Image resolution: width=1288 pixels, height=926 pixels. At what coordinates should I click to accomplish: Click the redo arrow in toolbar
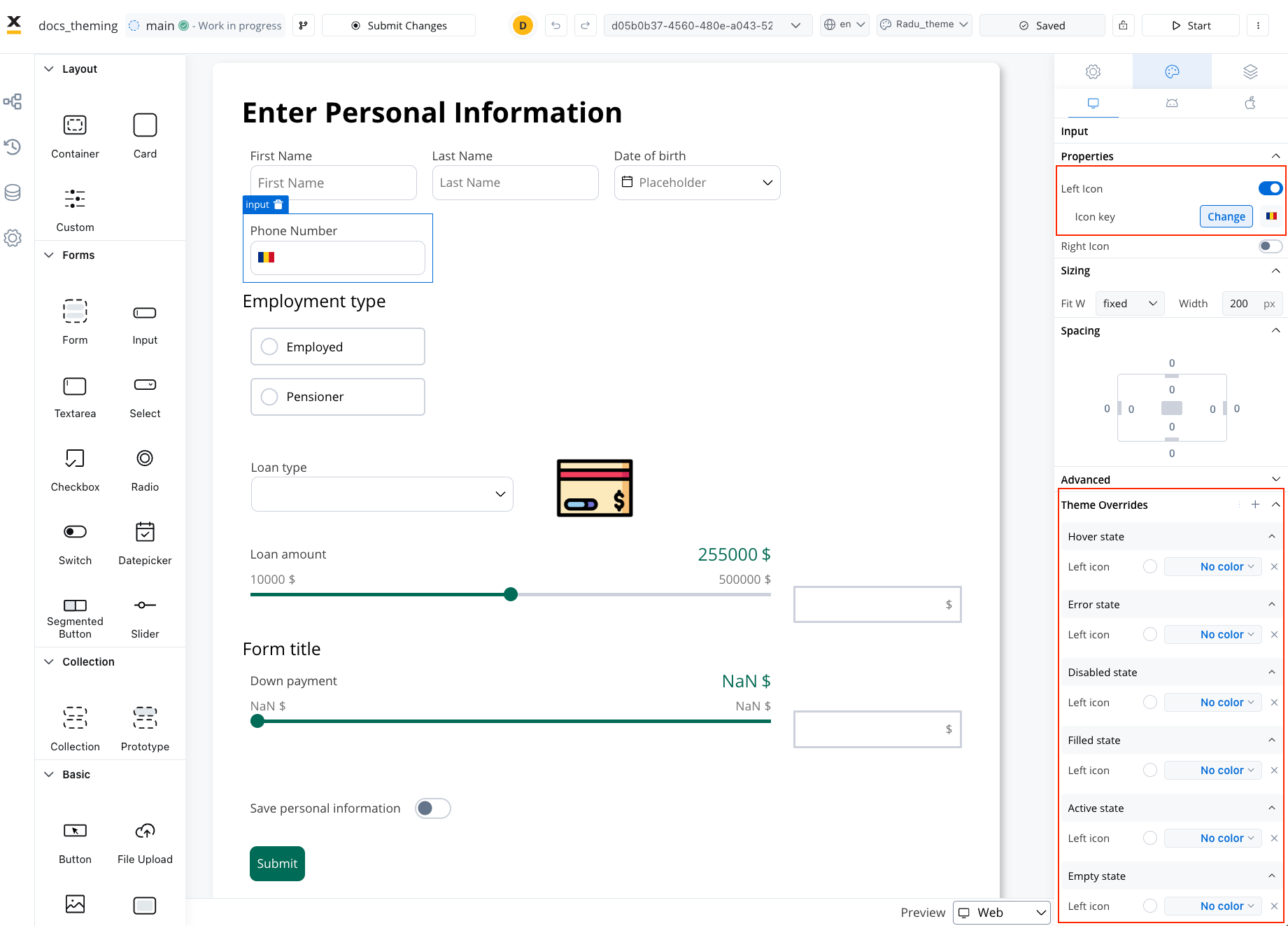586,25
